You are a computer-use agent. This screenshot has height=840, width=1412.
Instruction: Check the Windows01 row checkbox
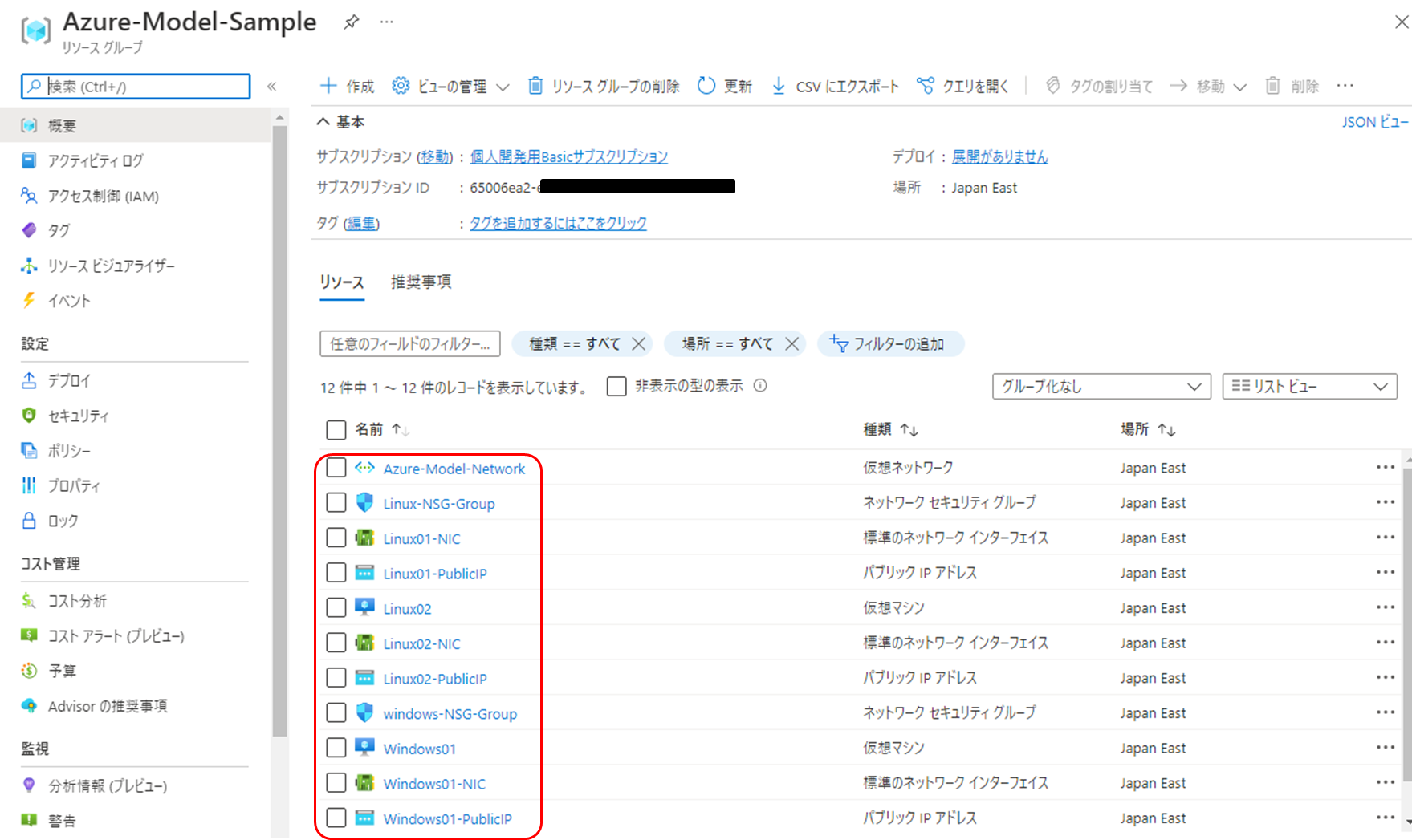[x=336, y=748]
